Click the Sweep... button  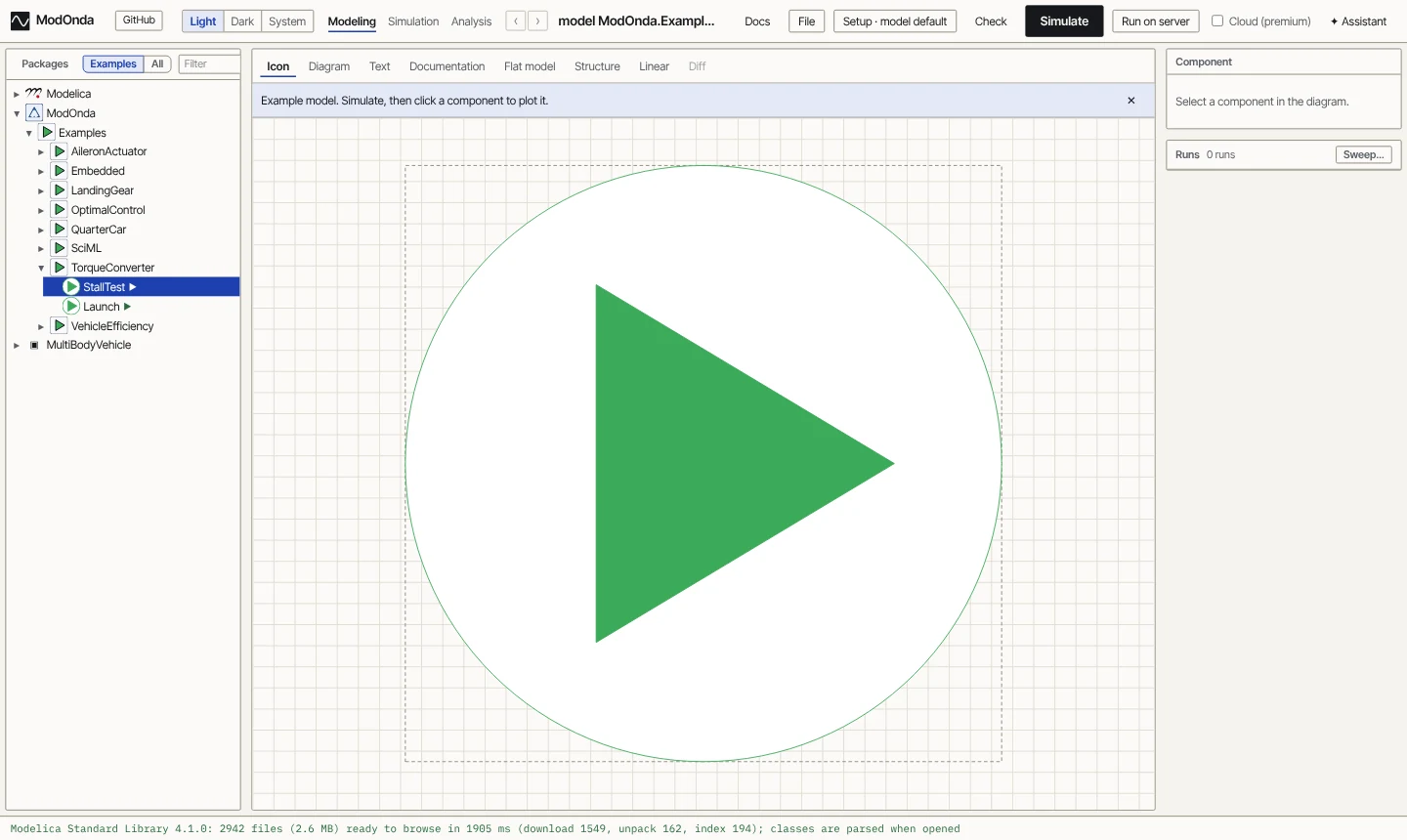pos(1363,154)
